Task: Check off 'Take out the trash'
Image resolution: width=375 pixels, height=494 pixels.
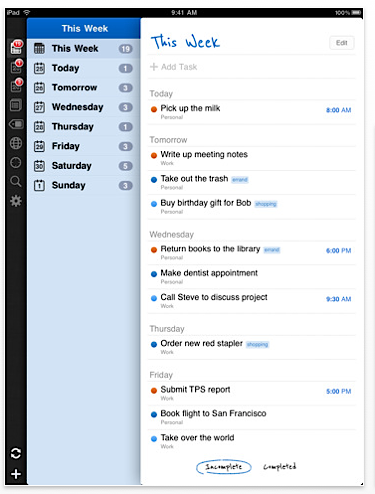Action: click(x=154, y=180)
